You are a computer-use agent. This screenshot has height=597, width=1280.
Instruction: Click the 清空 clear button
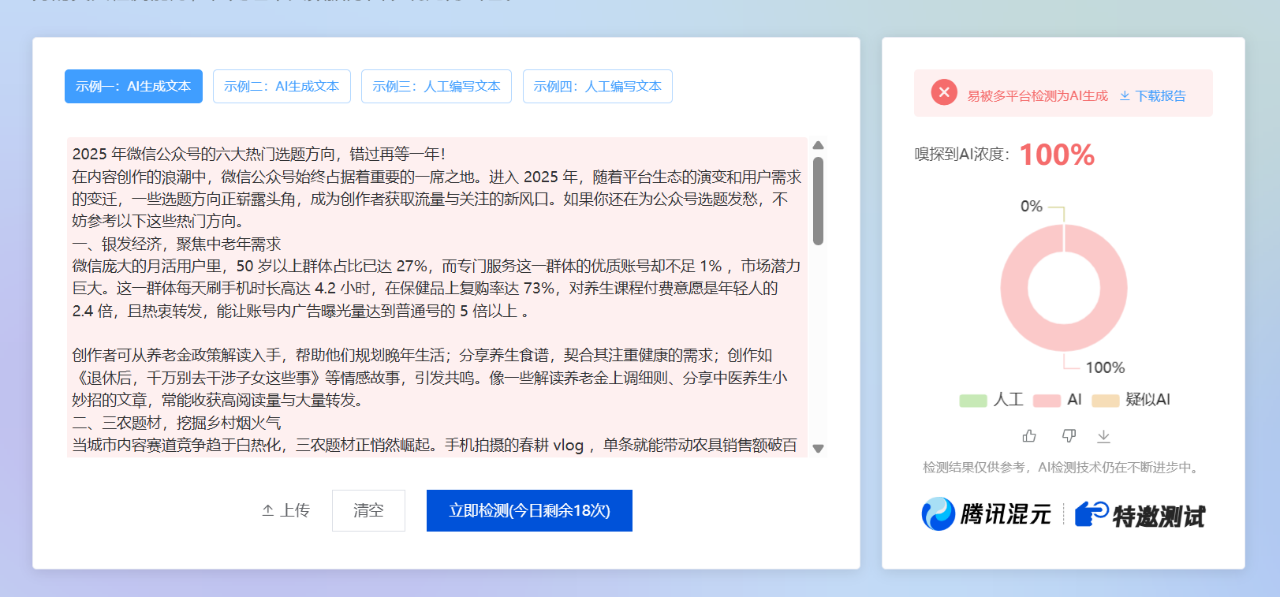coord(369,510)
